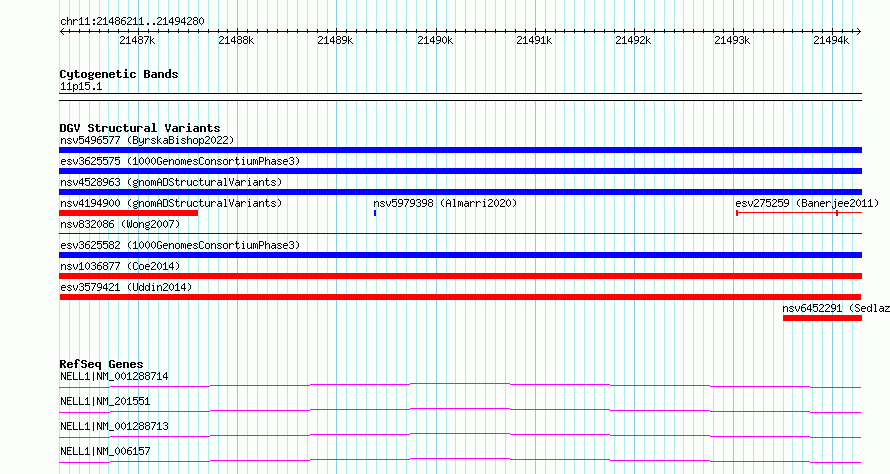Click nsv1036877 (Coe2014) label

120,266
